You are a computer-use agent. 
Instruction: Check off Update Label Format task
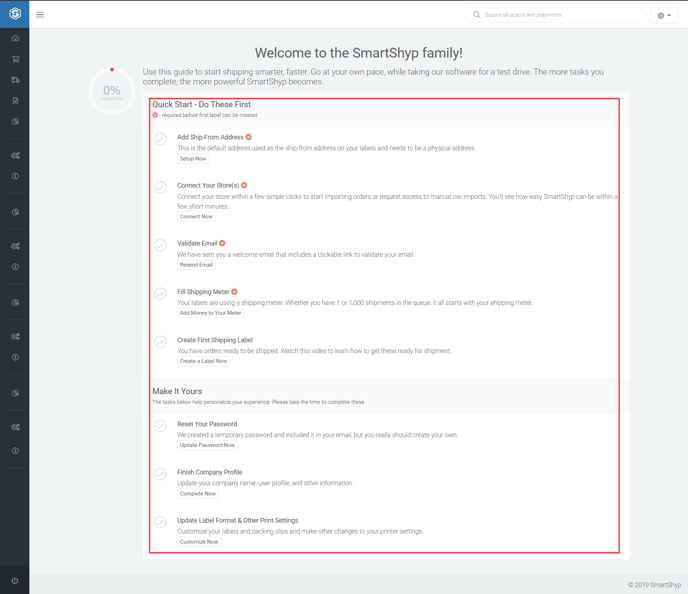coord(160,522)
